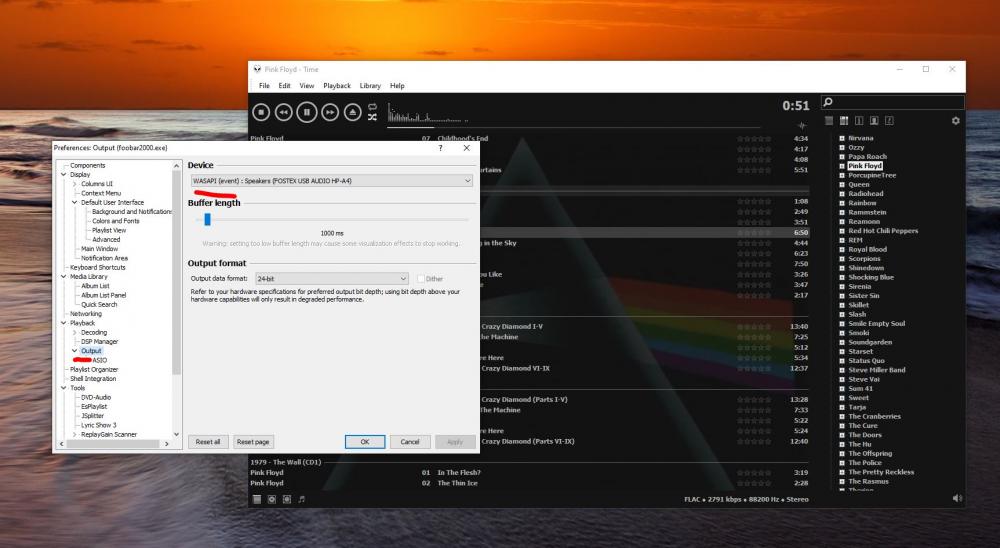Click the plus icon beside Tarja

pos(842,407)
